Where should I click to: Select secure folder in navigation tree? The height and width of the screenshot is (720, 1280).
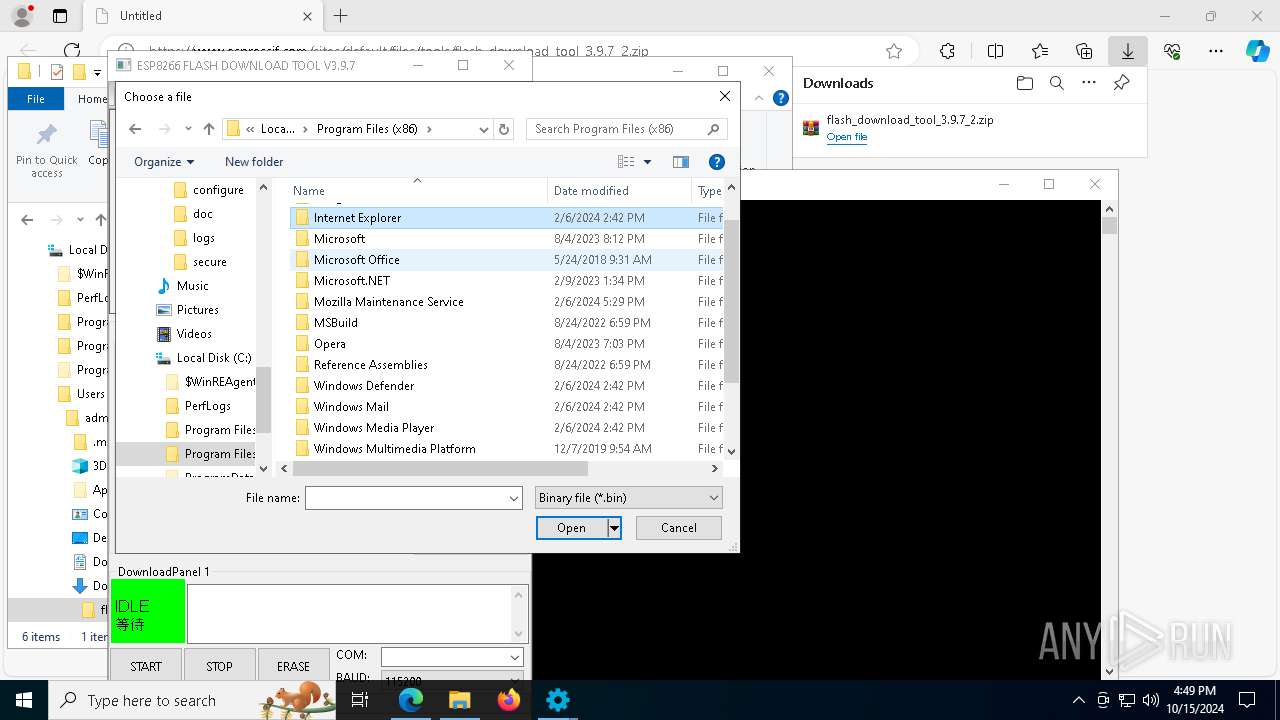click(x=200, y=262)
